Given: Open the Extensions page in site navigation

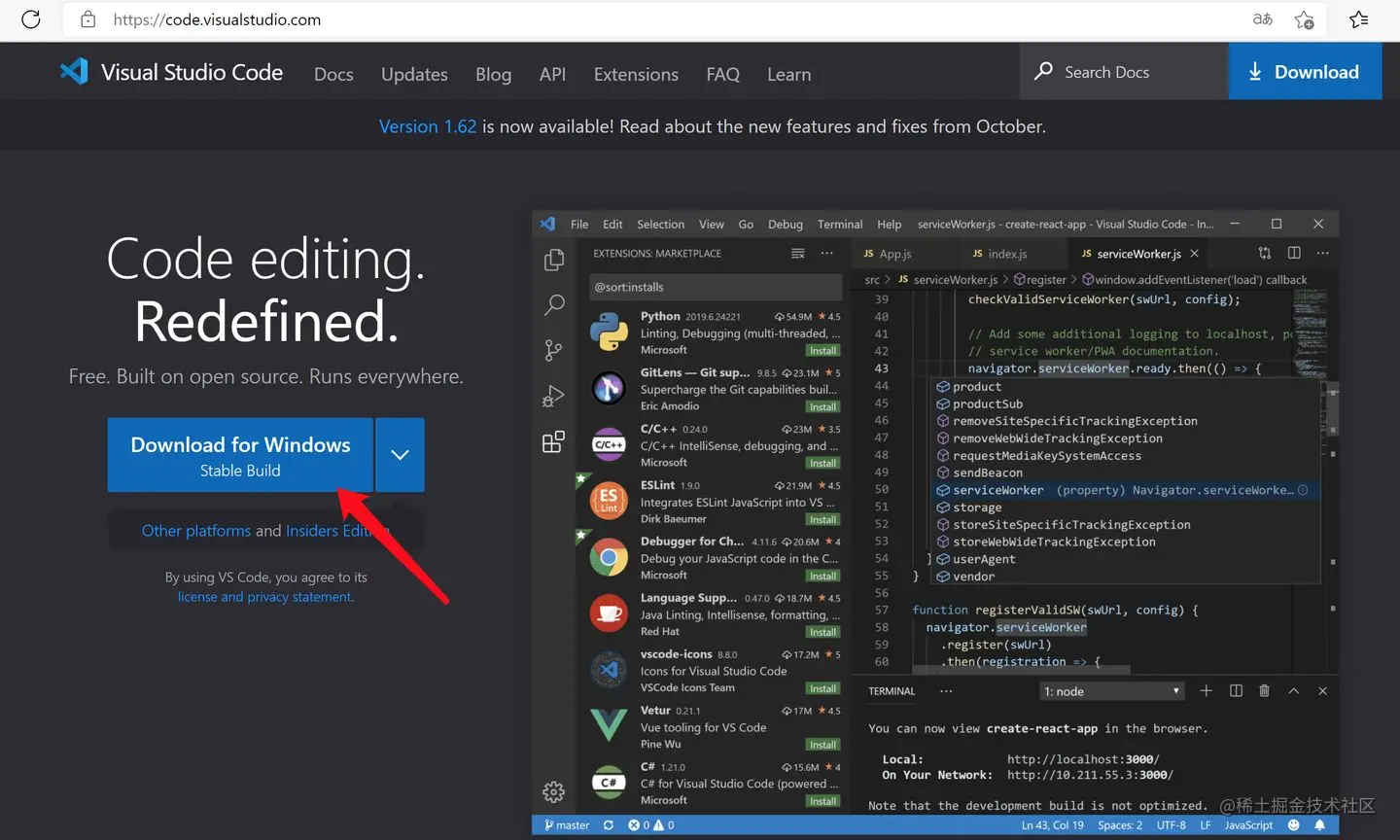Looking at the screenshot, I should tap(636, 74).
